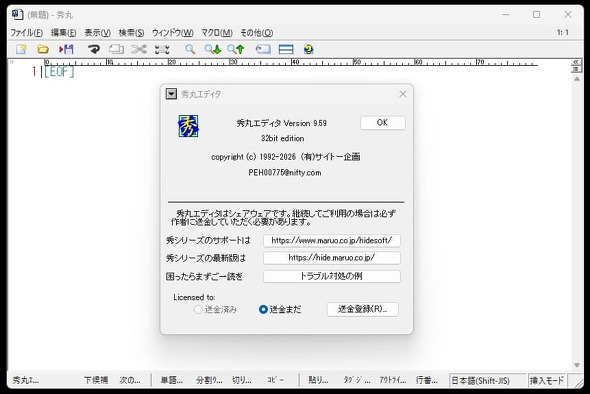Open the マクロ(M) menu
The height and width of the screenshot is (394, 590).
point(217,33)
